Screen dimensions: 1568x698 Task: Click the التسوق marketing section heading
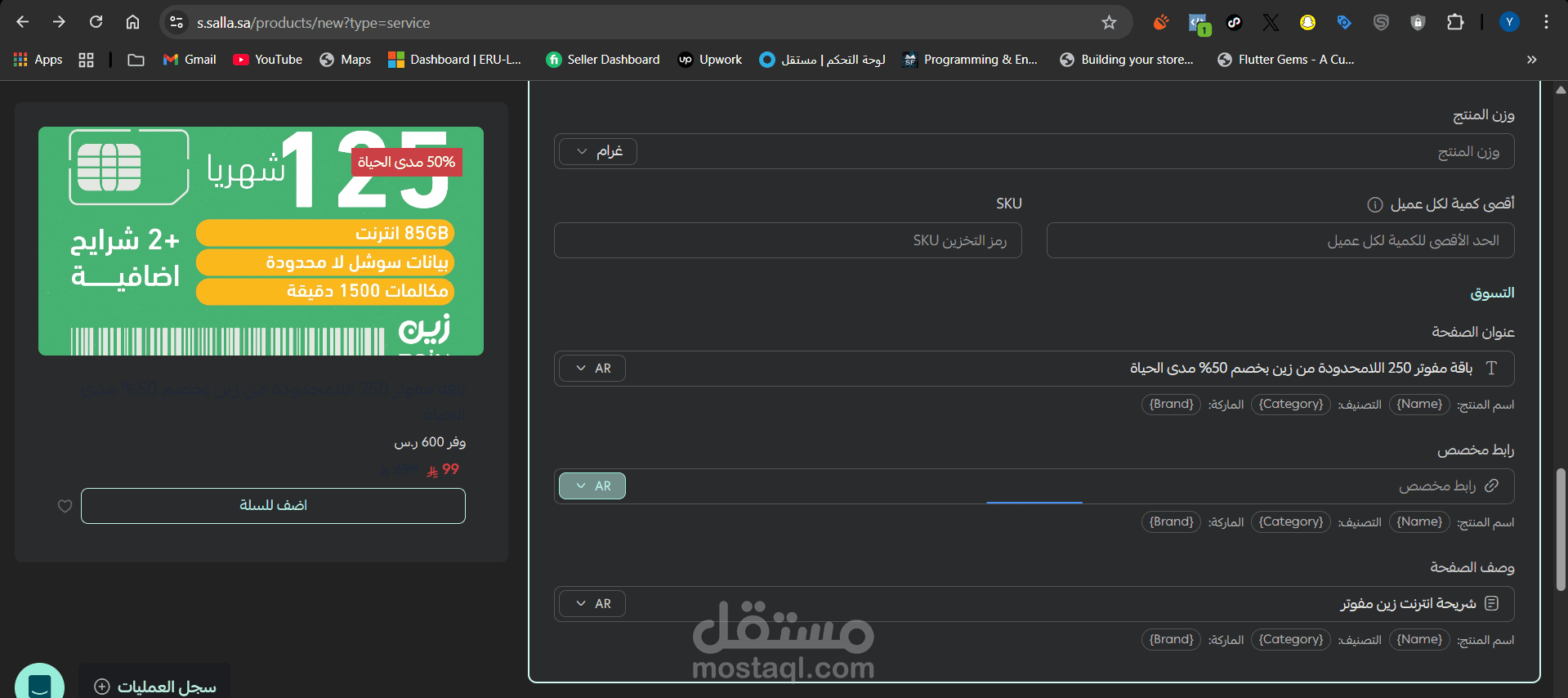click(x=1492, y=293)
